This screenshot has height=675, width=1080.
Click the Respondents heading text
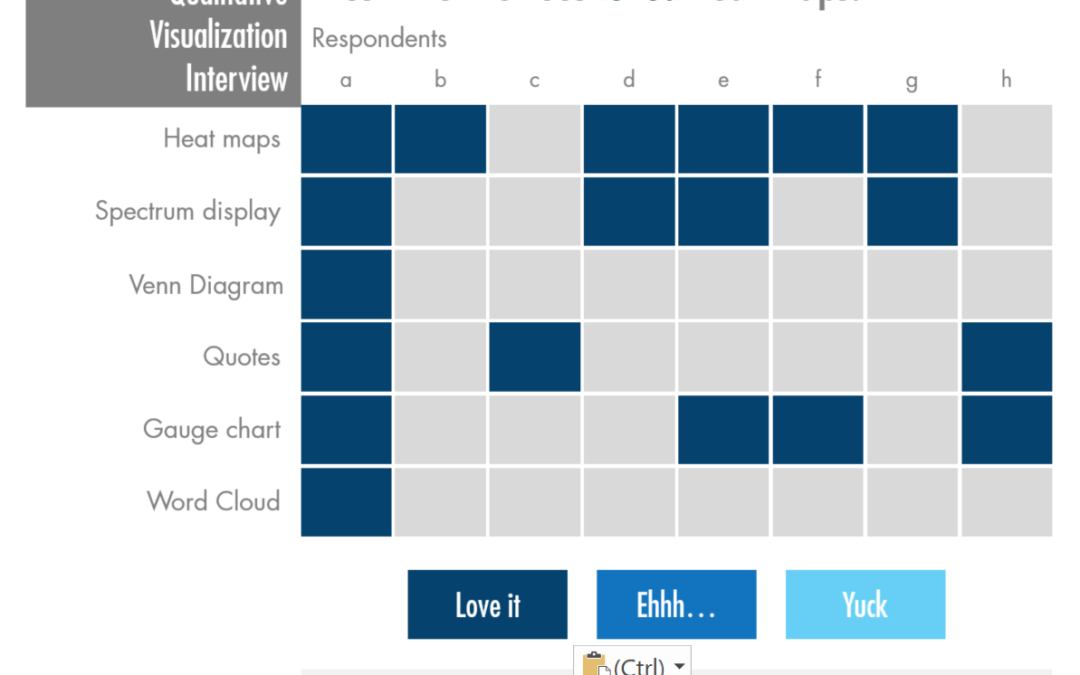[380, 39]
